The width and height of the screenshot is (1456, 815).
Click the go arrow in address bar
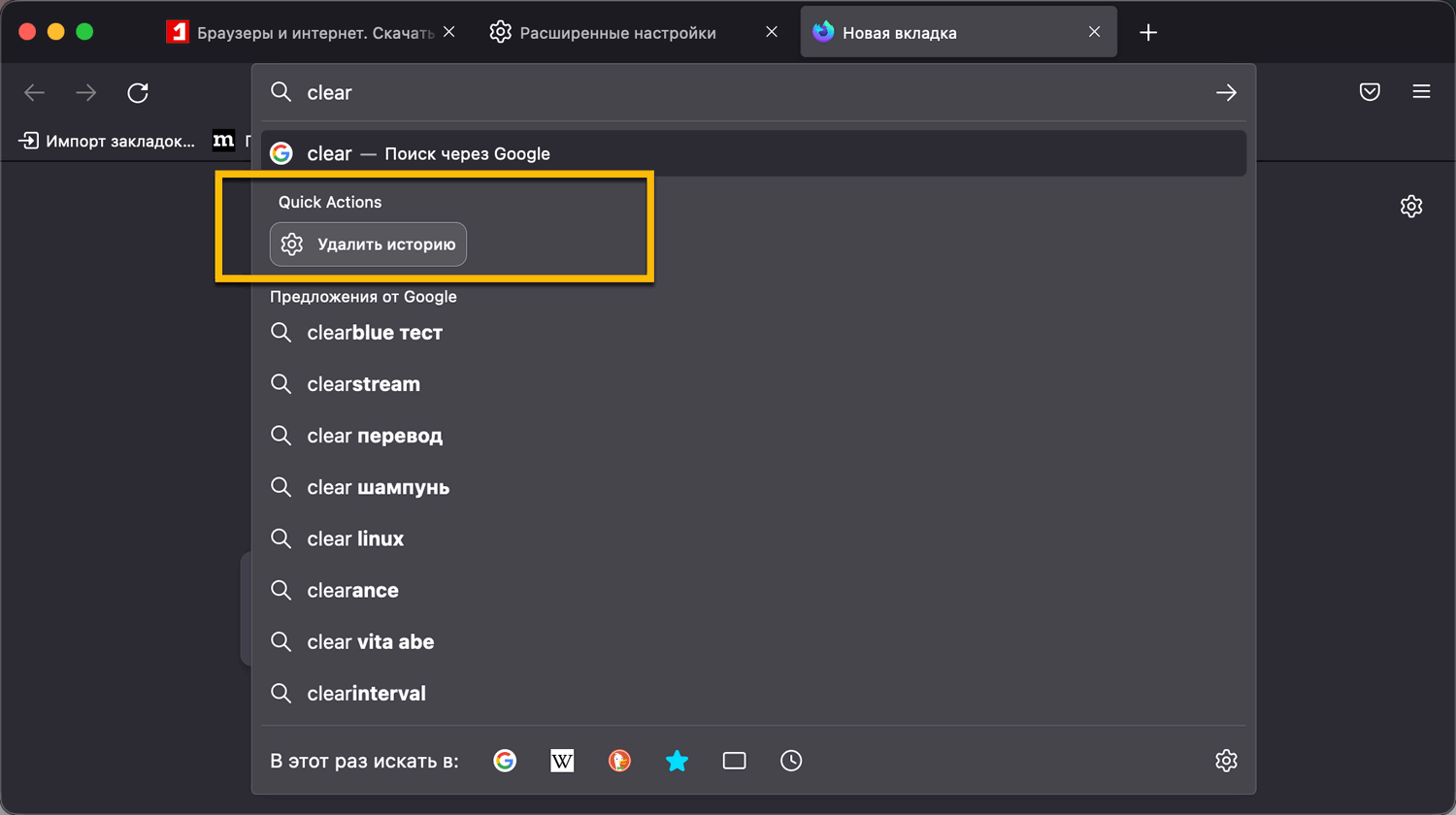[1226, 92]
